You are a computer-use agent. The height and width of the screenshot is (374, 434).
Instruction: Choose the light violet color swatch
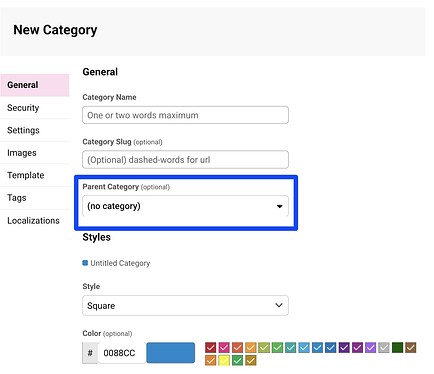click(x=370, y=348)
